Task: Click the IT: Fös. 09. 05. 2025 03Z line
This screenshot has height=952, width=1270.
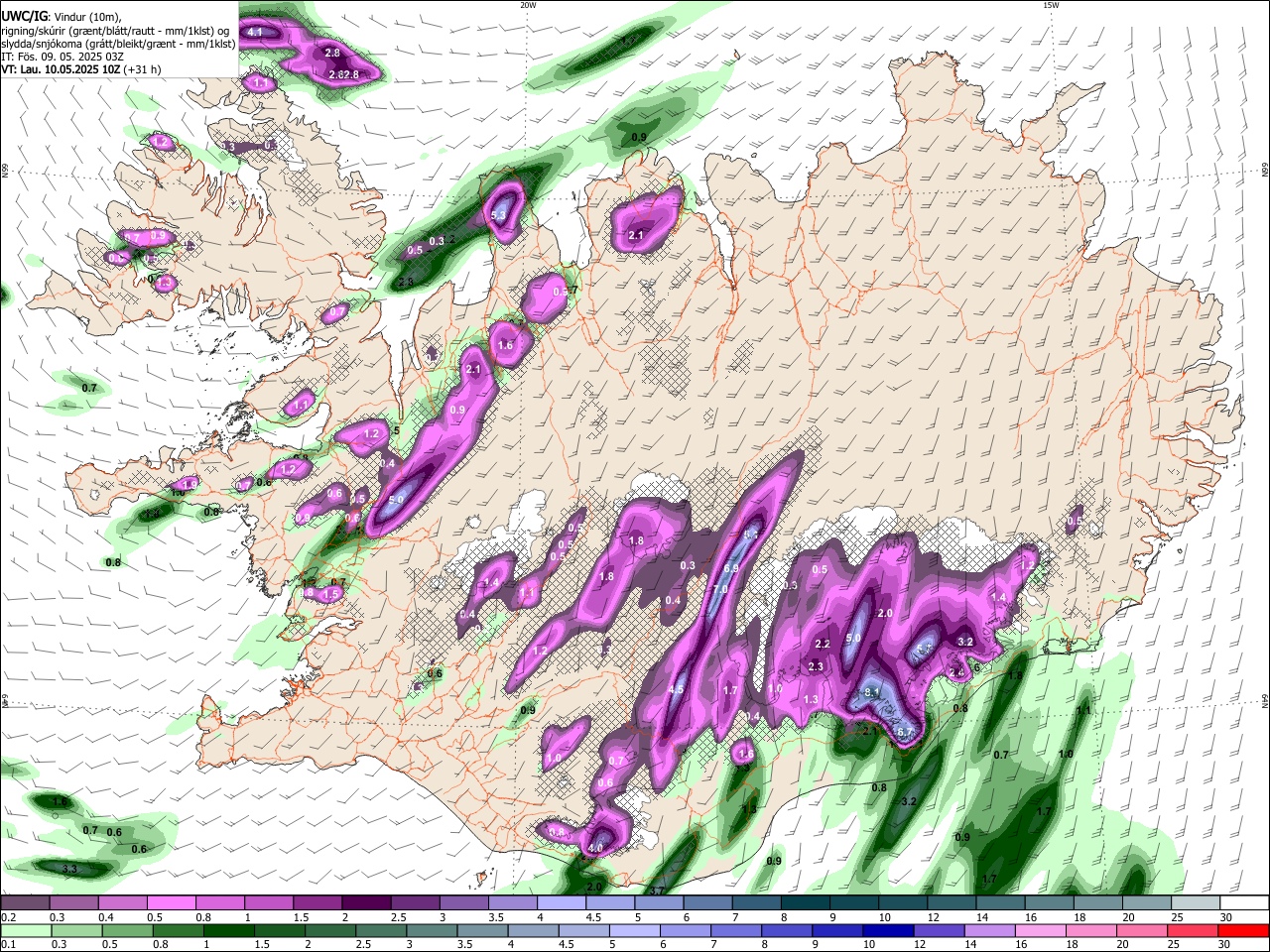Action: [x=63, y=57]
